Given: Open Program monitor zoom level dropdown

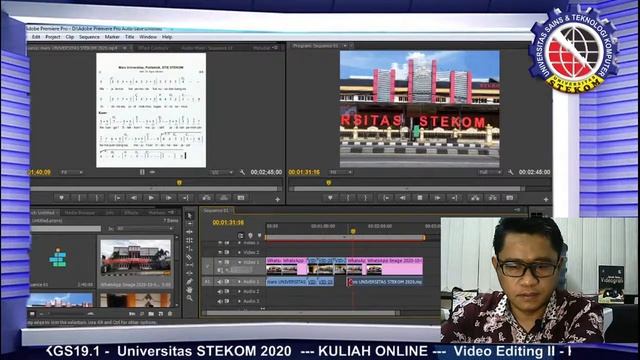Looking at the screenshot, I should 340,172.
